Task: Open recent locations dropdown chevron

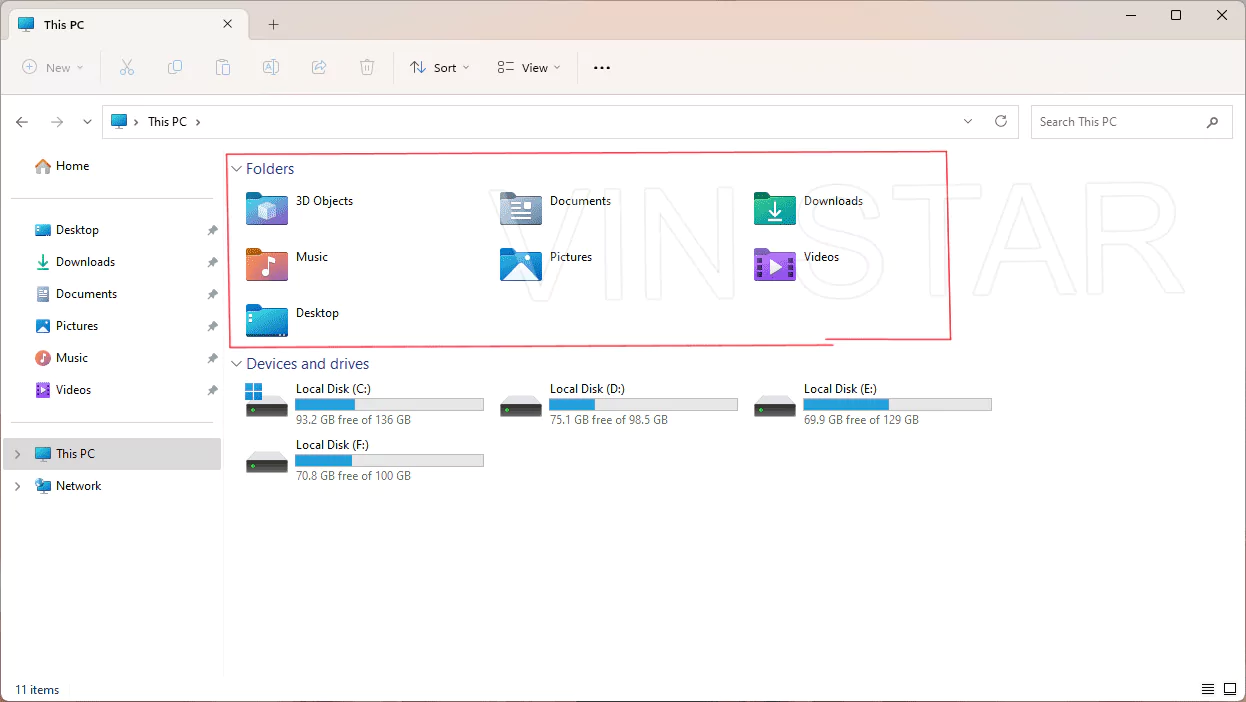Action: 87,122
